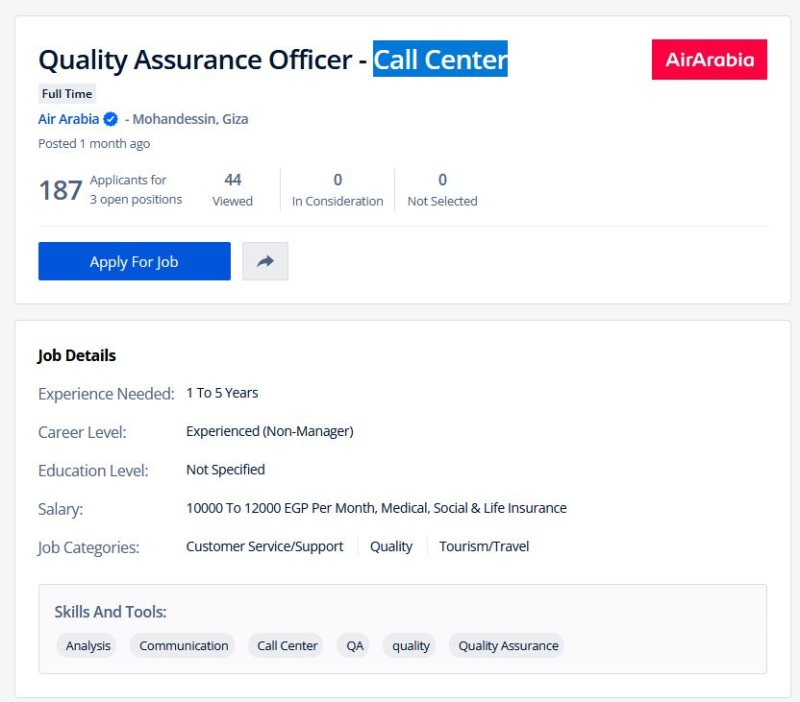Click the 'Salary:' label
Viewport: 800px width, 702px height.
tap(61, 509)
